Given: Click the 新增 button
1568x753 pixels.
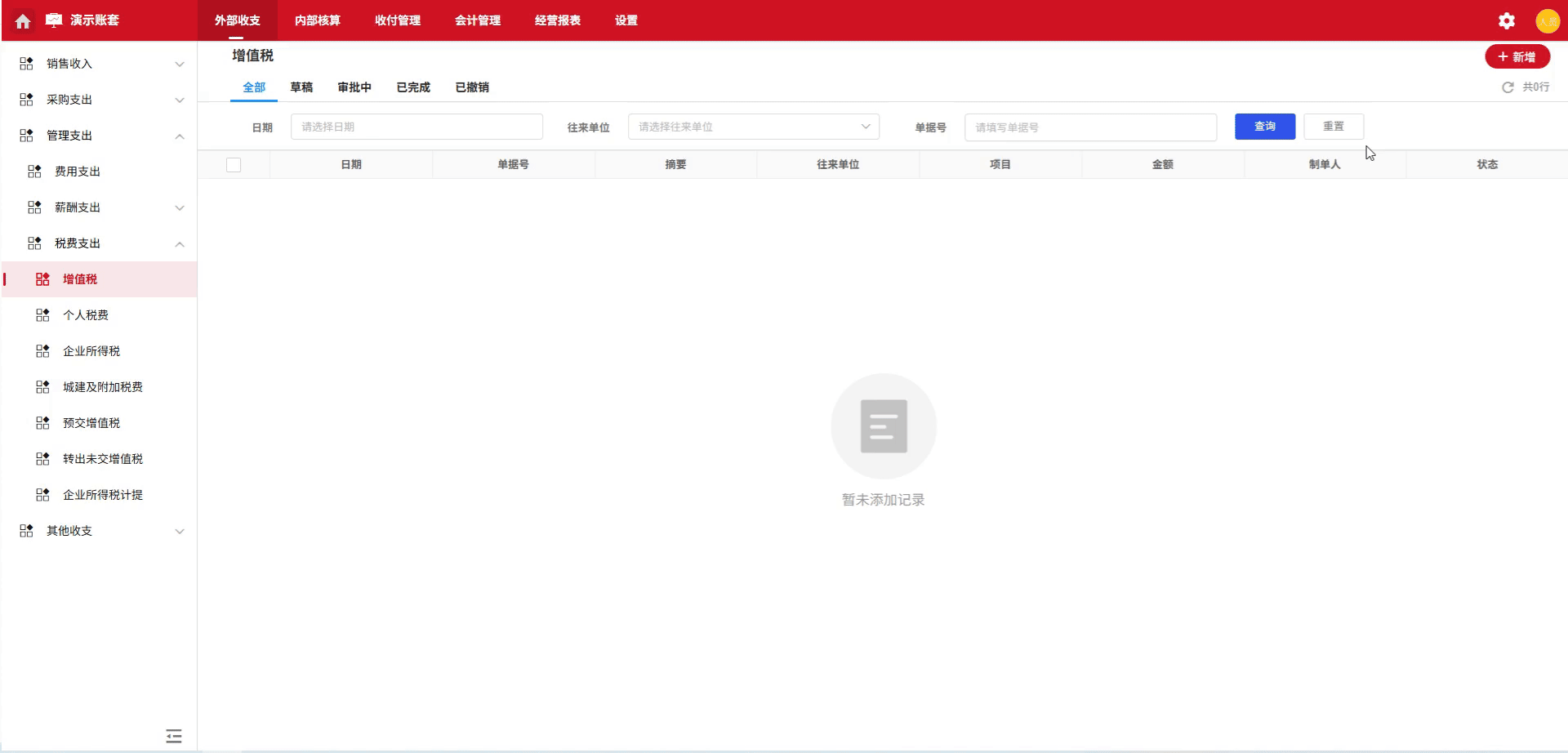Looking at the screenshot, I should point(1517,56).
